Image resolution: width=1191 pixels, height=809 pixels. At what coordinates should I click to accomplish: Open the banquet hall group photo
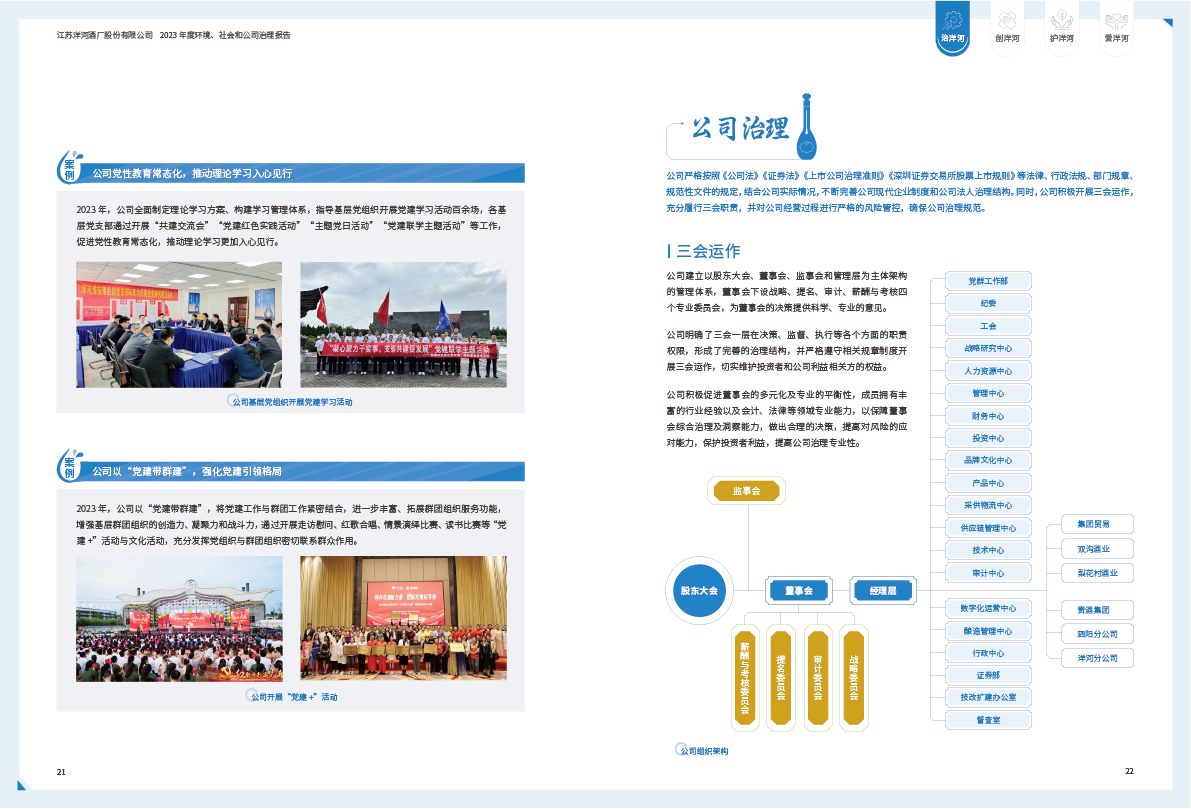403,618
